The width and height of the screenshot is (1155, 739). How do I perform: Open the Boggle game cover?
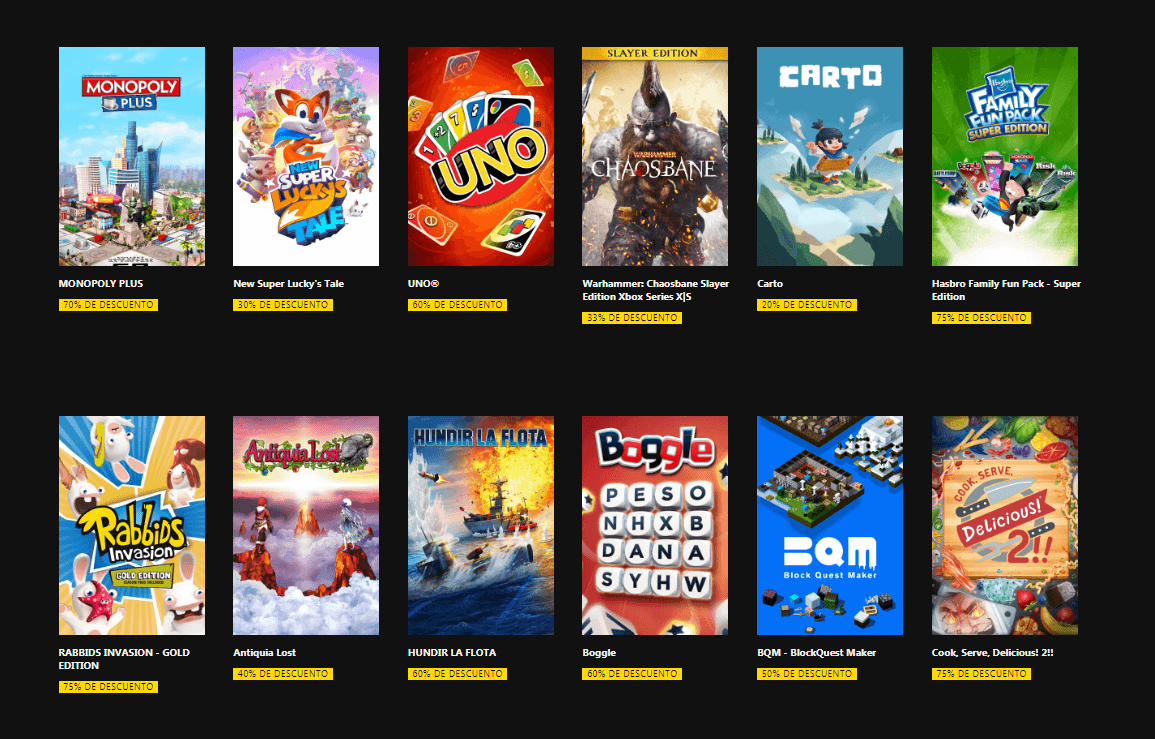click(x=655, y=525)
